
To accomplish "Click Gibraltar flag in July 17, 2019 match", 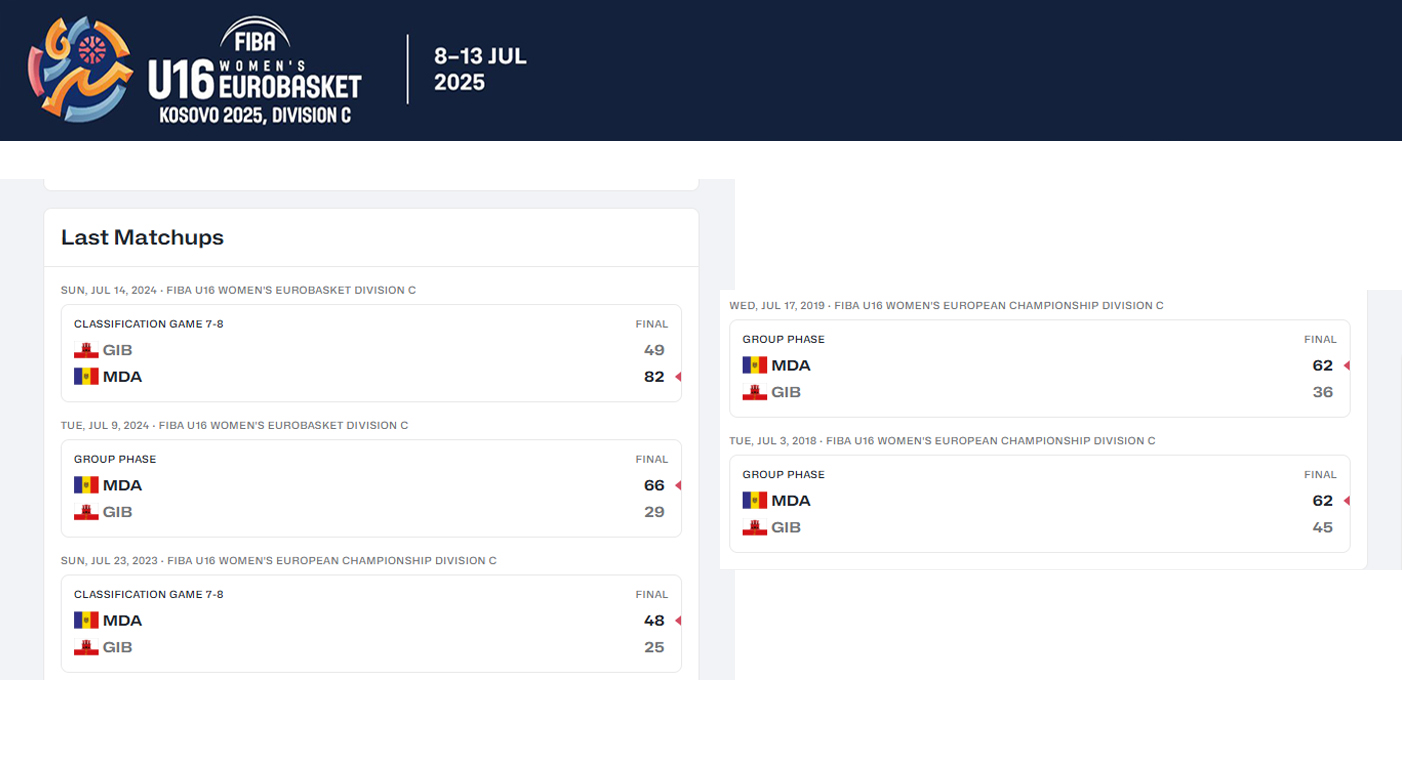I will point(754,392).
